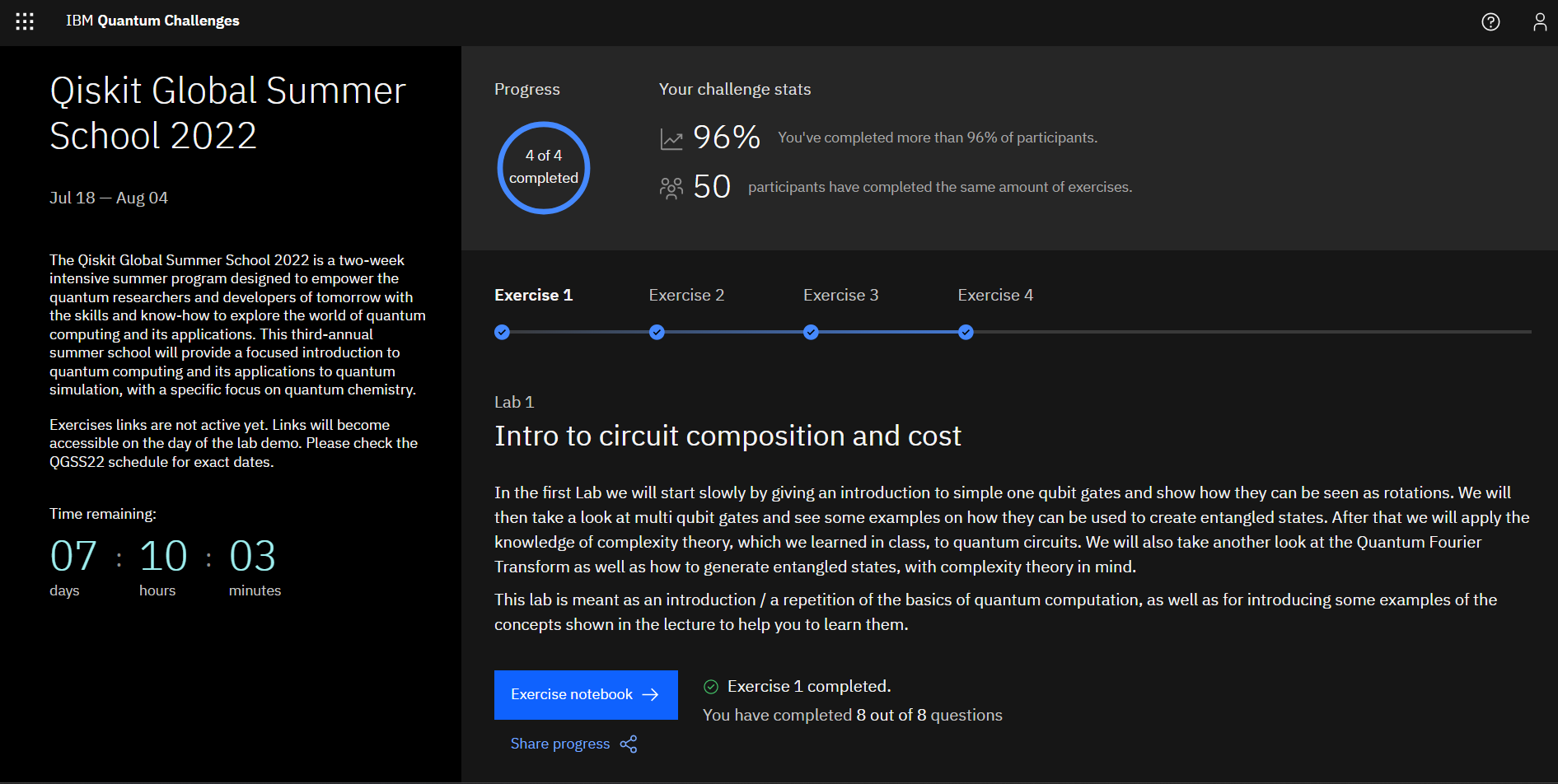
Task: Click the participants completed same amount text
Action: (940, 187)
